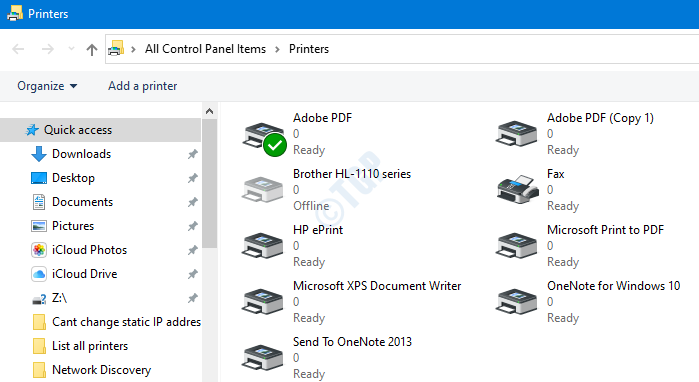Image resolution: width=699 pixels, height=382 pixels.
Task: Select the Brother HL-1110 series printer icon
Action: (x=262, y=189)
